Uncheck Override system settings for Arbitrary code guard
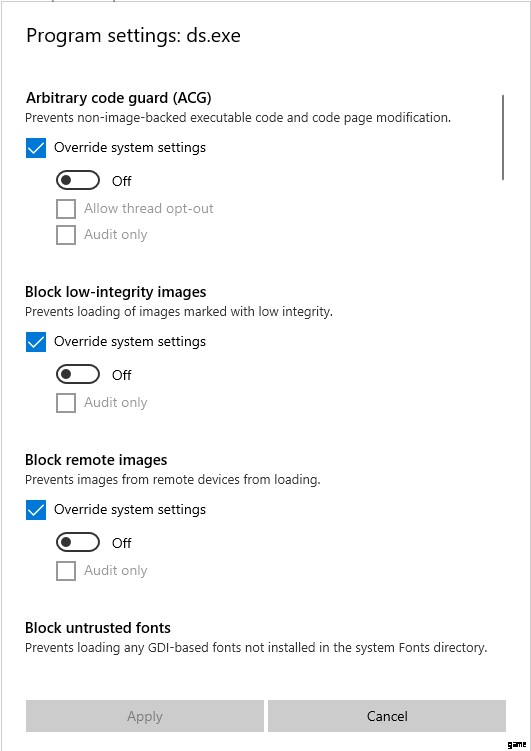This screenshot has height=751, width=531. 36,148
